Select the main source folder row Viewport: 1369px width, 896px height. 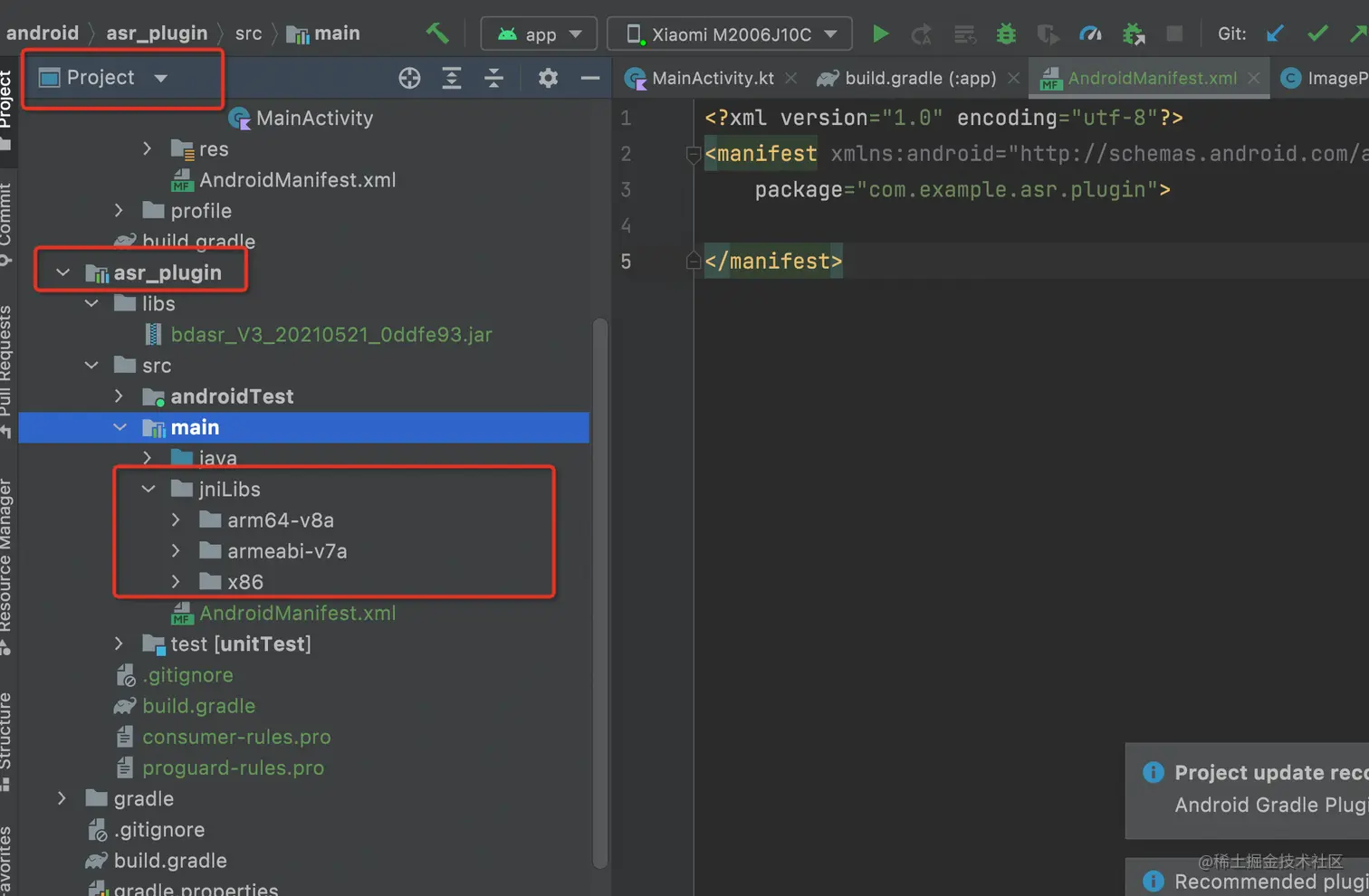point(304,427)
